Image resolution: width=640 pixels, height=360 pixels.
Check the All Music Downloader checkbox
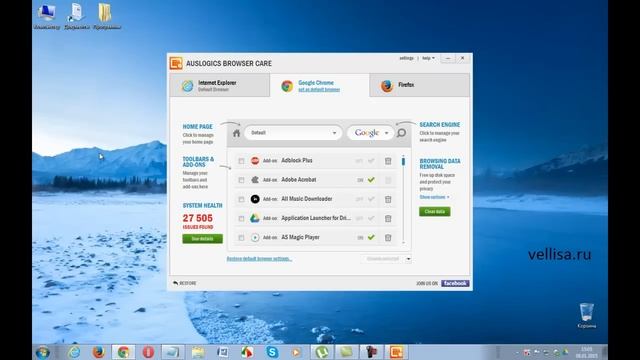(x=241, y=199)
